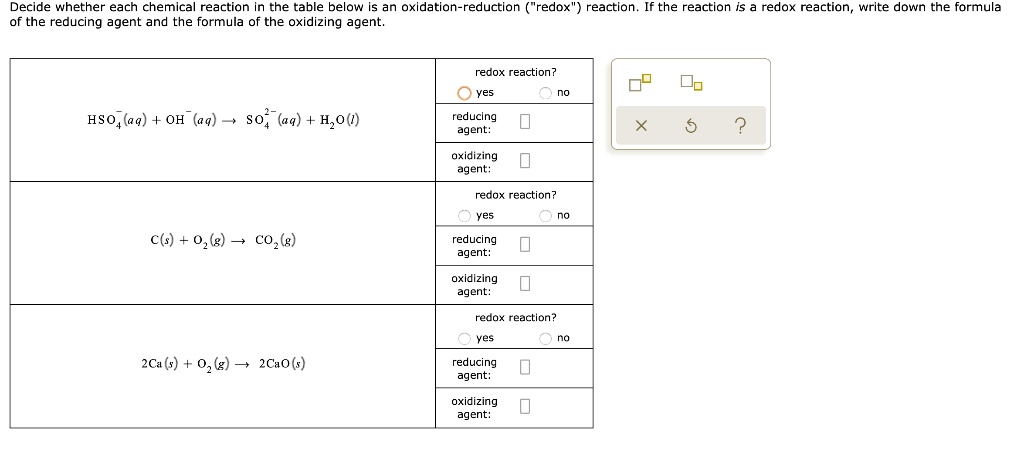Click oxidizing agent box for HSO4 reaction
Viewport: 1024px width, 465px height.
coord(525,162)
